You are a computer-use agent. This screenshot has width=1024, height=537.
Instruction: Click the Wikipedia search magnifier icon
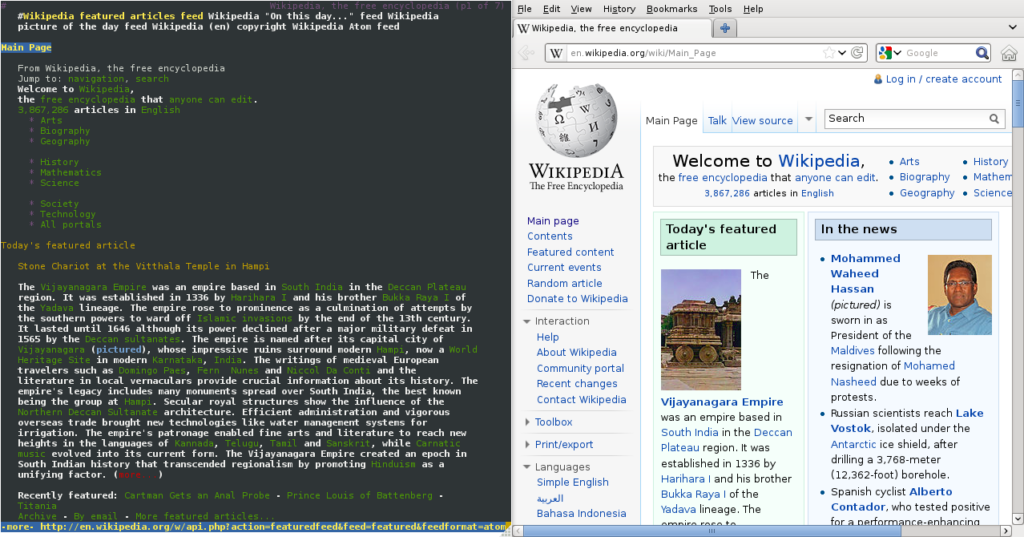tap(994, 119)
